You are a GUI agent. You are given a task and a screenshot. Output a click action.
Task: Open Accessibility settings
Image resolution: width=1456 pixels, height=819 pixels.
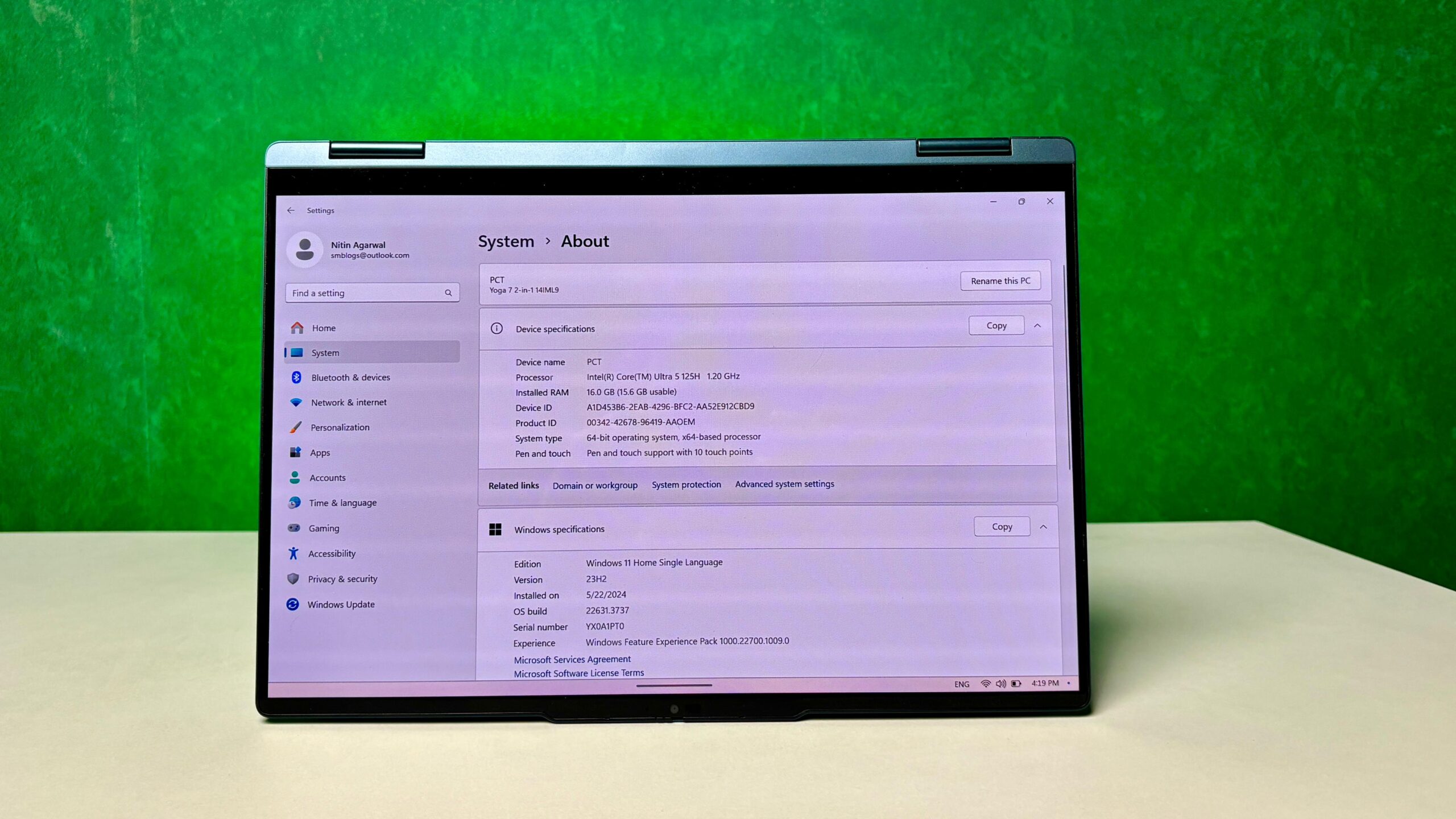(332, 553)
